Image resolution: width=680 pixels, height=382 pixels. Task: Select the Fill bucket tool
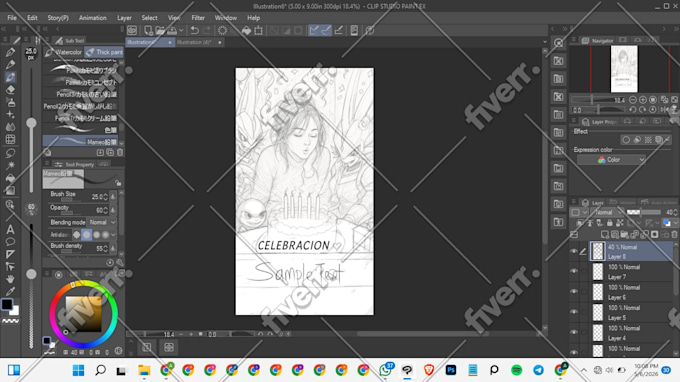point(10,178)
